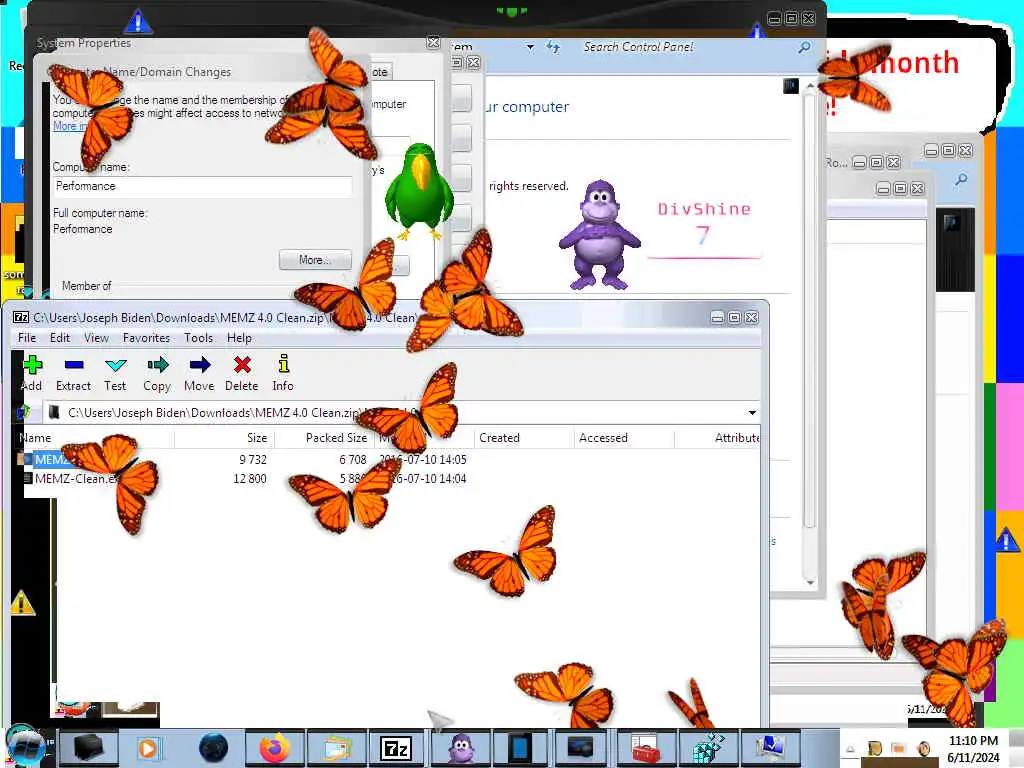The height and width of the screenshot is (768, 1024).
Task: Open the Favorites menu in 7-Zip
Action: tap(146, 338)
